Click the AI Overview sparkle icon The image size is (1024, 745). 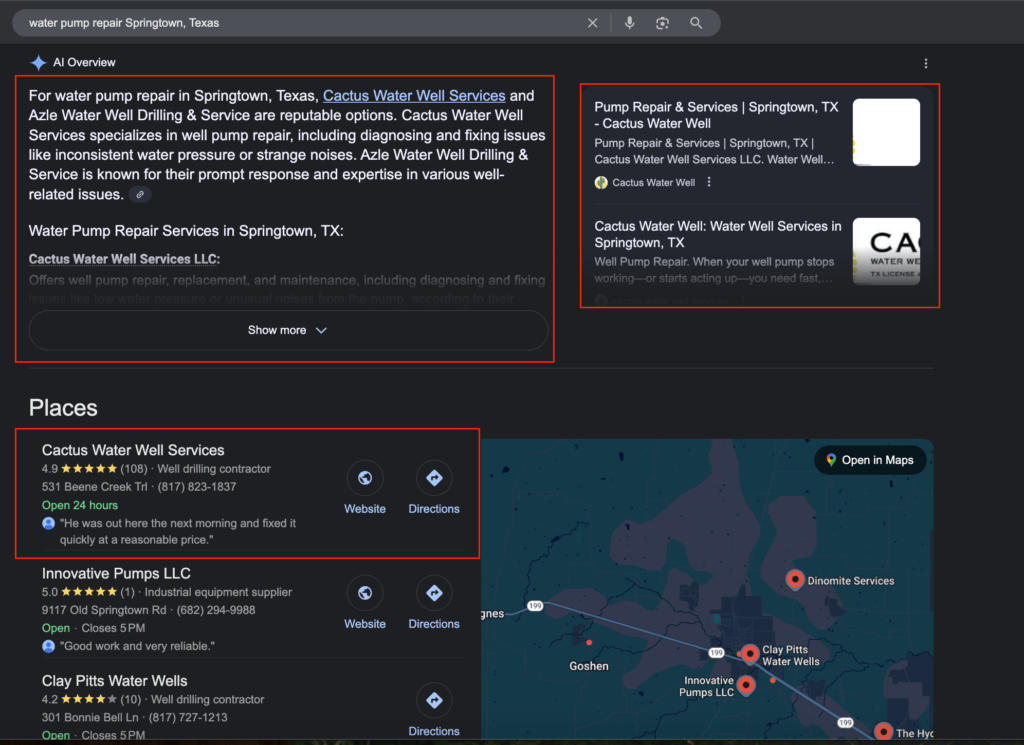[x=39, y=63]
